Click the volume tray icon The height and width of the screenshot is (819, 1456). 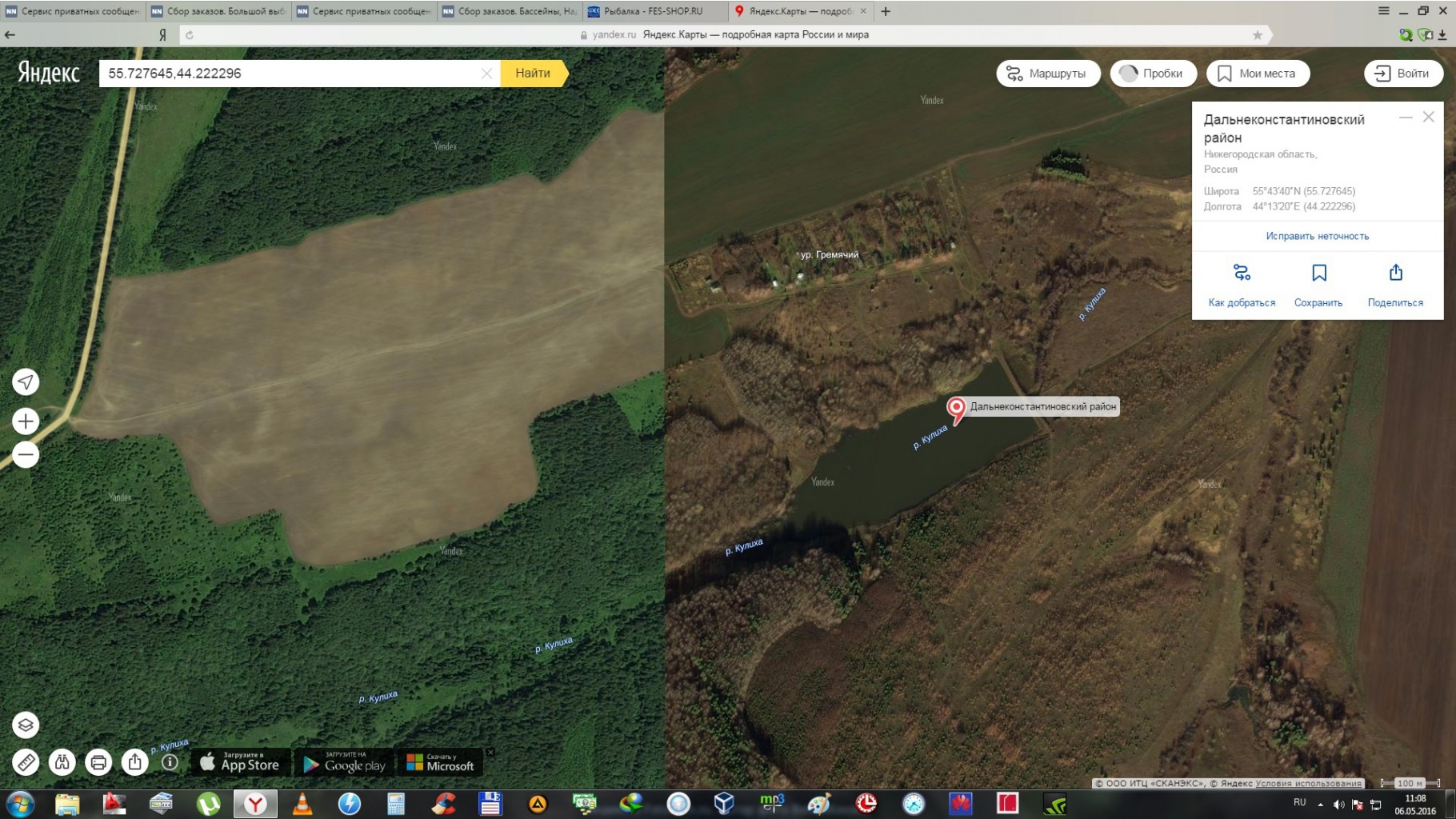pyautogui.click(x=1338, y=804)
